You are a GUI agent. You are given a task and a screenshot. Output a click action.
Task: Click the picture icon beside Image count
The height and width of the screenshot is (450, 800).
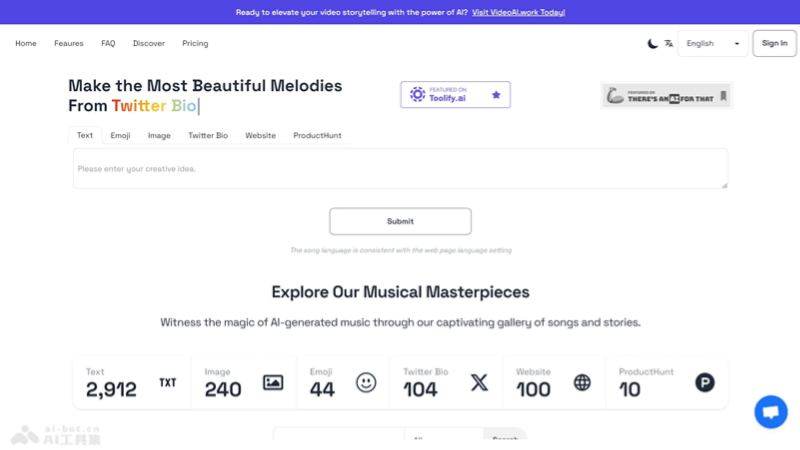[x=273, y=382]
